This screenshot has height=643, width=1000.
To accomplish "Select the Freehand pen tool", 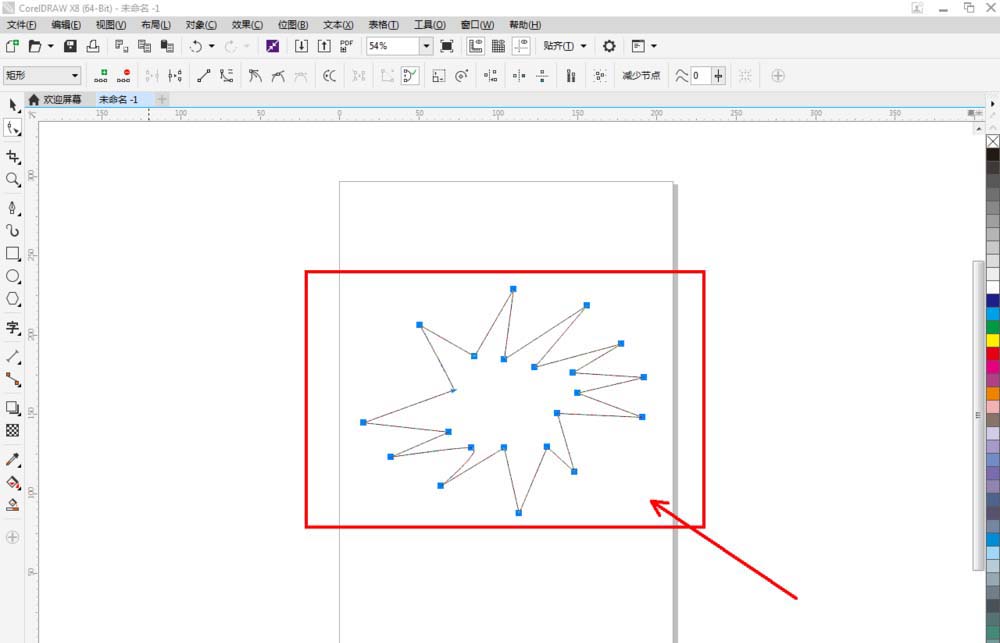I will (x=13, y=208).
